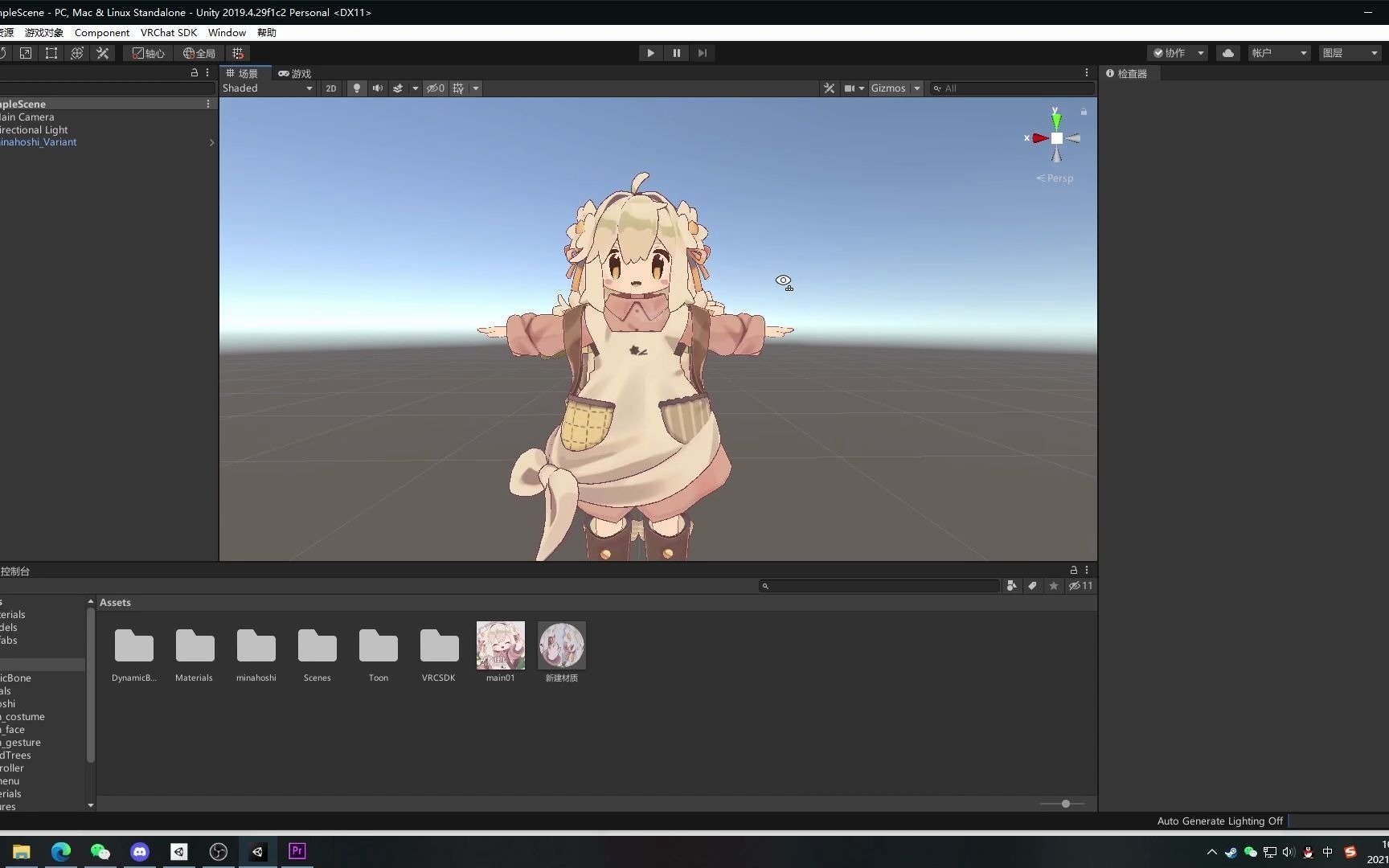Open Component menu
The image size is (1389, 868).
(102, 33)
